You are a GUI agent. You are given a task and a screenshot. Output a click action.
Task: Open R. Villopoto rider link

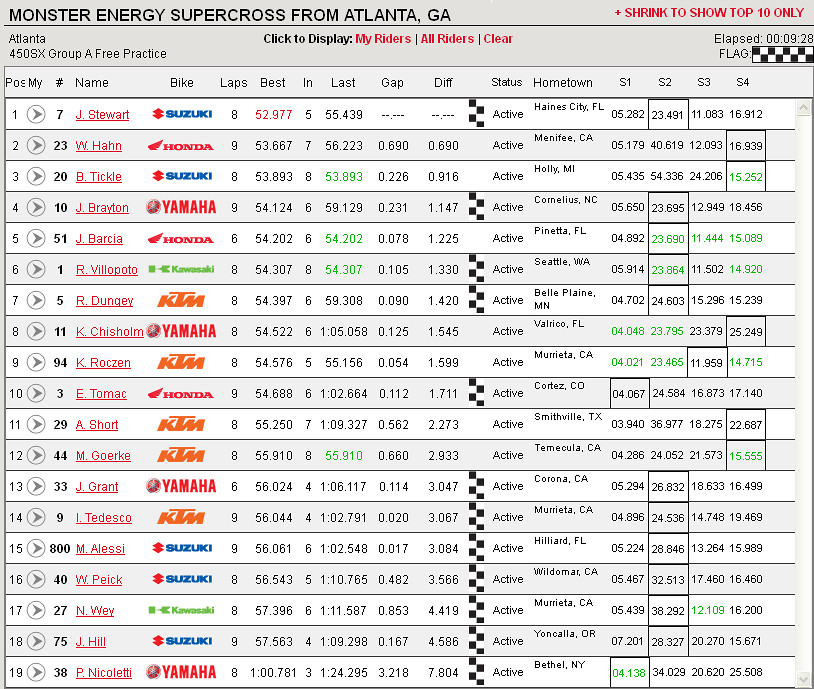pyautogui.click(x=107, y=270)
